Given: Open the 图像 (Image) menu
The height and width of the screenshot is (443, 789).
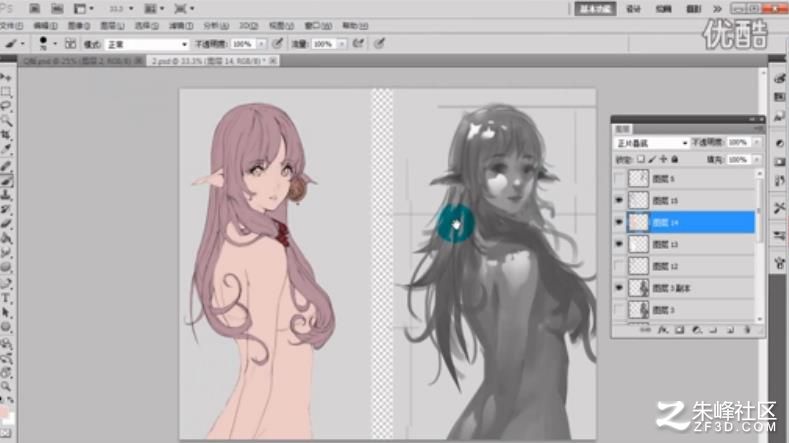Looking at the screenshot, I should (x=78, y=25).
